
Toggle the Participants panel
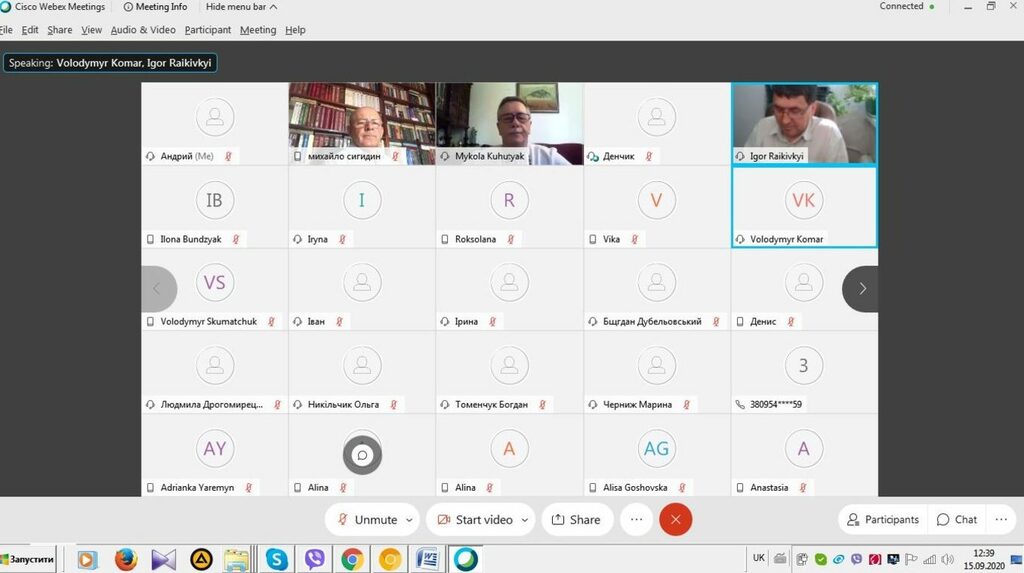882,519
